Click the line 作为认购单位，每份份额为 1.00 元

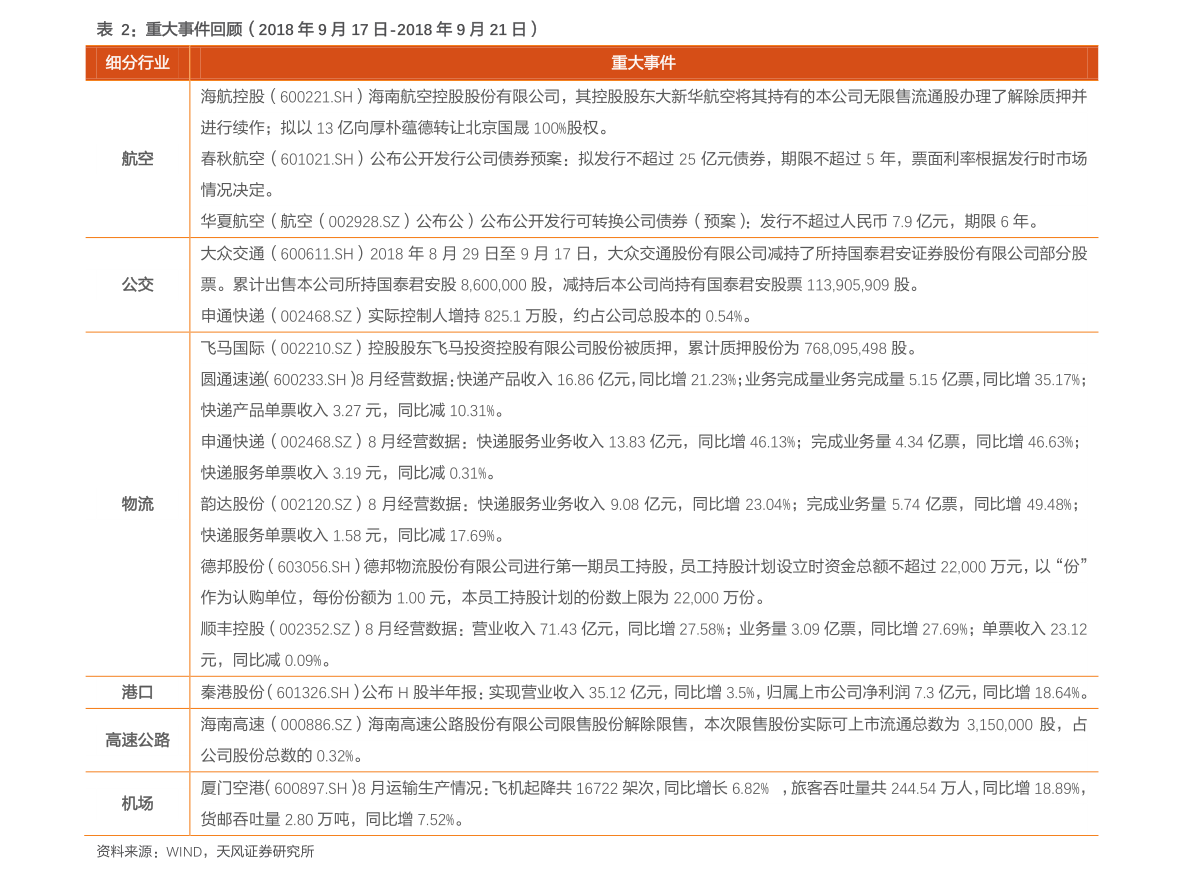point(483,598)
